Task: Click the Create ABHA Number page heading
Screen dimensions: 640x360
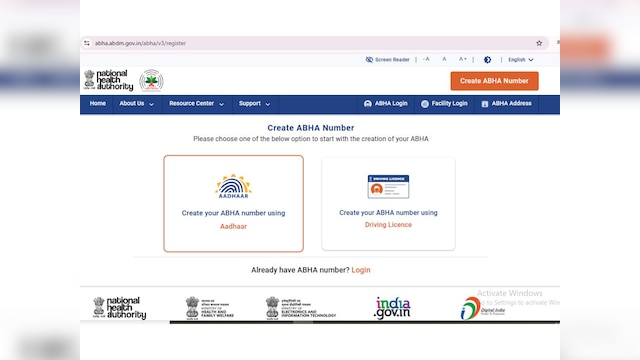Action: [311, 128]
